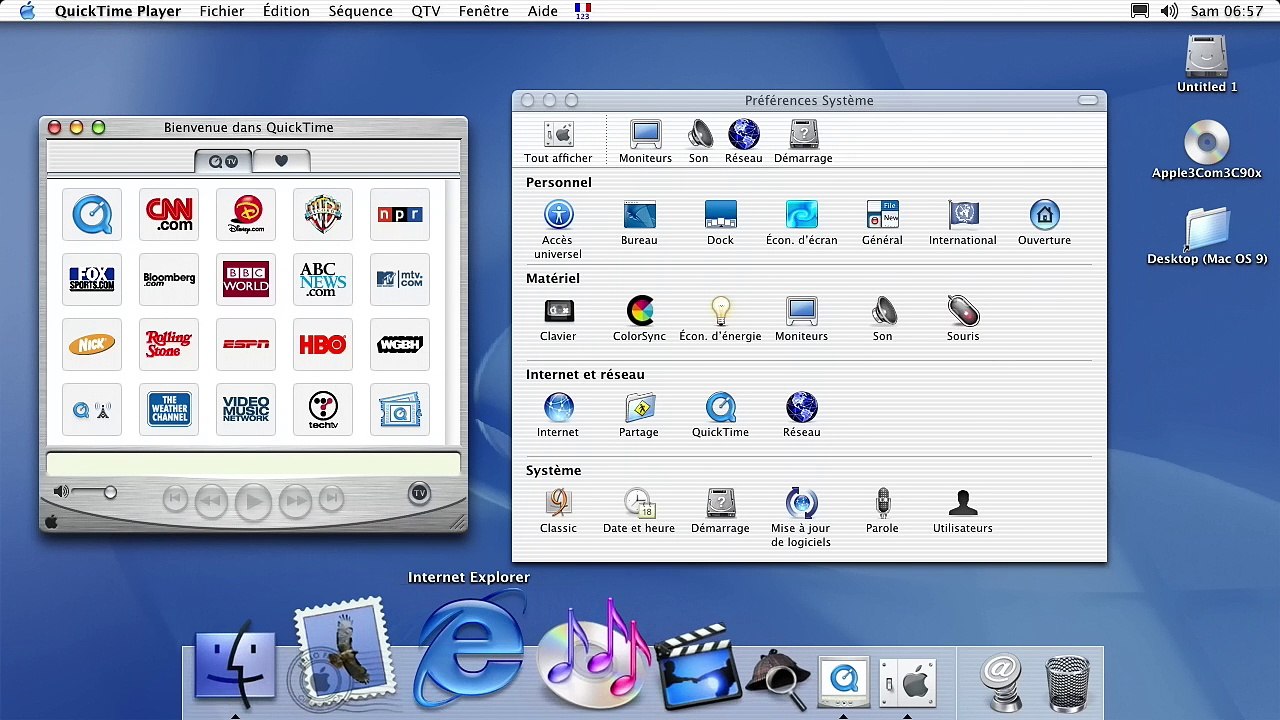Open Partage preferences under Internet et réseau

tap(639, 414)
